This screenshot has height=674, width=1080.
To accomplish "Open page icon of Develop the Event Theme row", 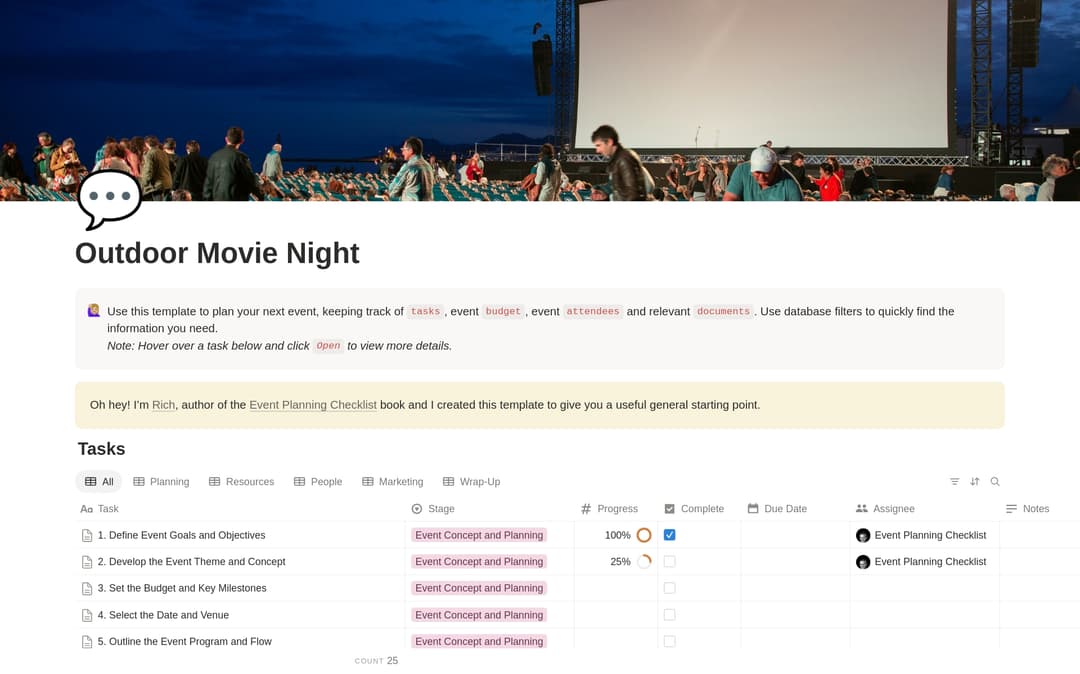I will (87, 562).
